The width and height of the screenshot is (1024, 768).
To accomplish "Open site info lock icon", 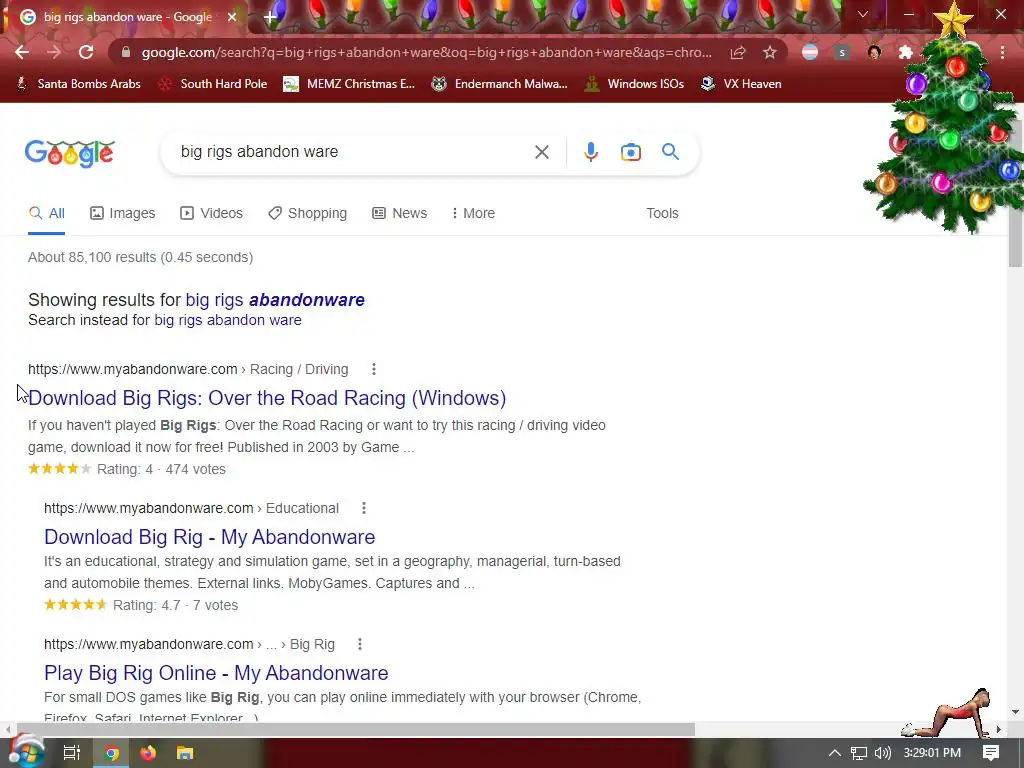I will pyautogui.click(x=126, y=52).
